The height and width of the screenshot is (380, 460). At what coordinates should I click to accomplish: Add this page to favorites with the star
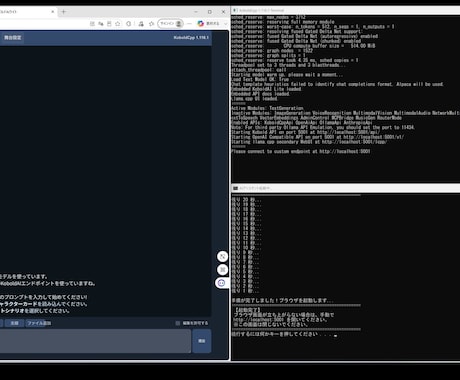(x=118, y=24)
